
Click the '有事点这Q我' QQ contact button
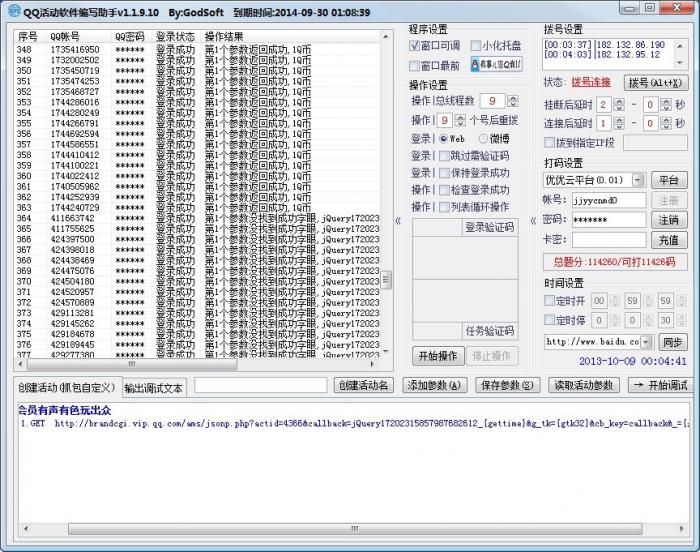click(496, 64)
